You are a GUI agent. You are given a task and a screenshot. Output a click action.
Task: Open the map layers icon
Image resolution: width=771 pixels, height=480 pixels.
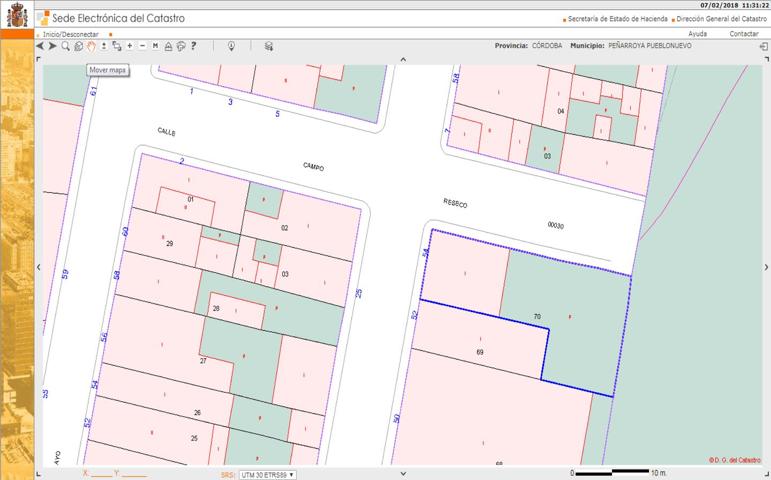(268, 46)
